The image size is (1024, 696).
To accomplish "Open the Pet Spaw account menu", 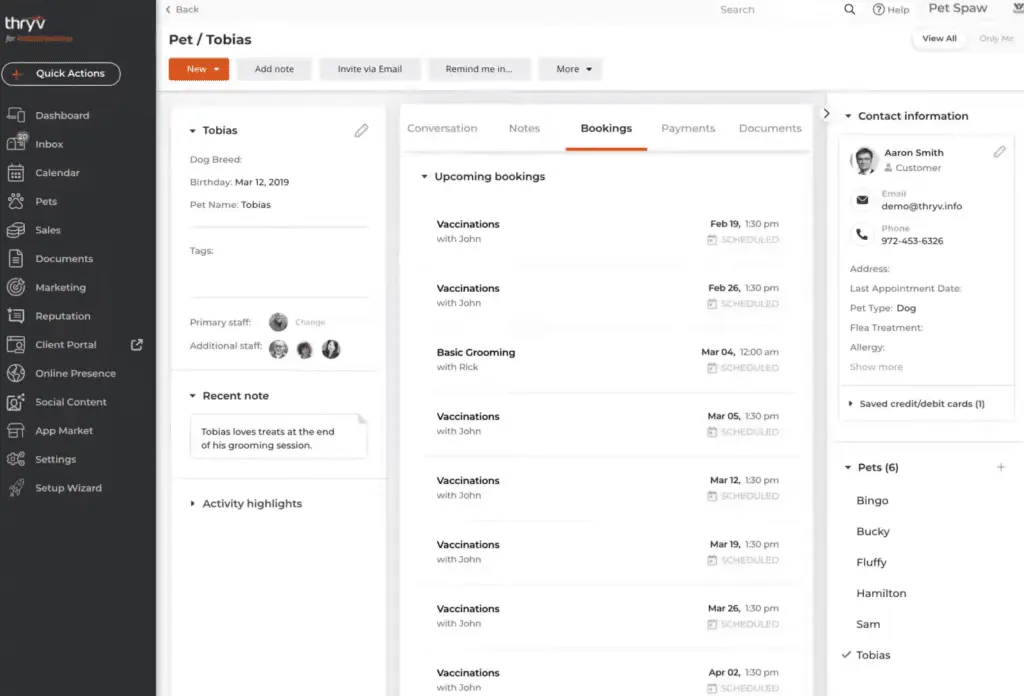I will (x=957, y=8).
